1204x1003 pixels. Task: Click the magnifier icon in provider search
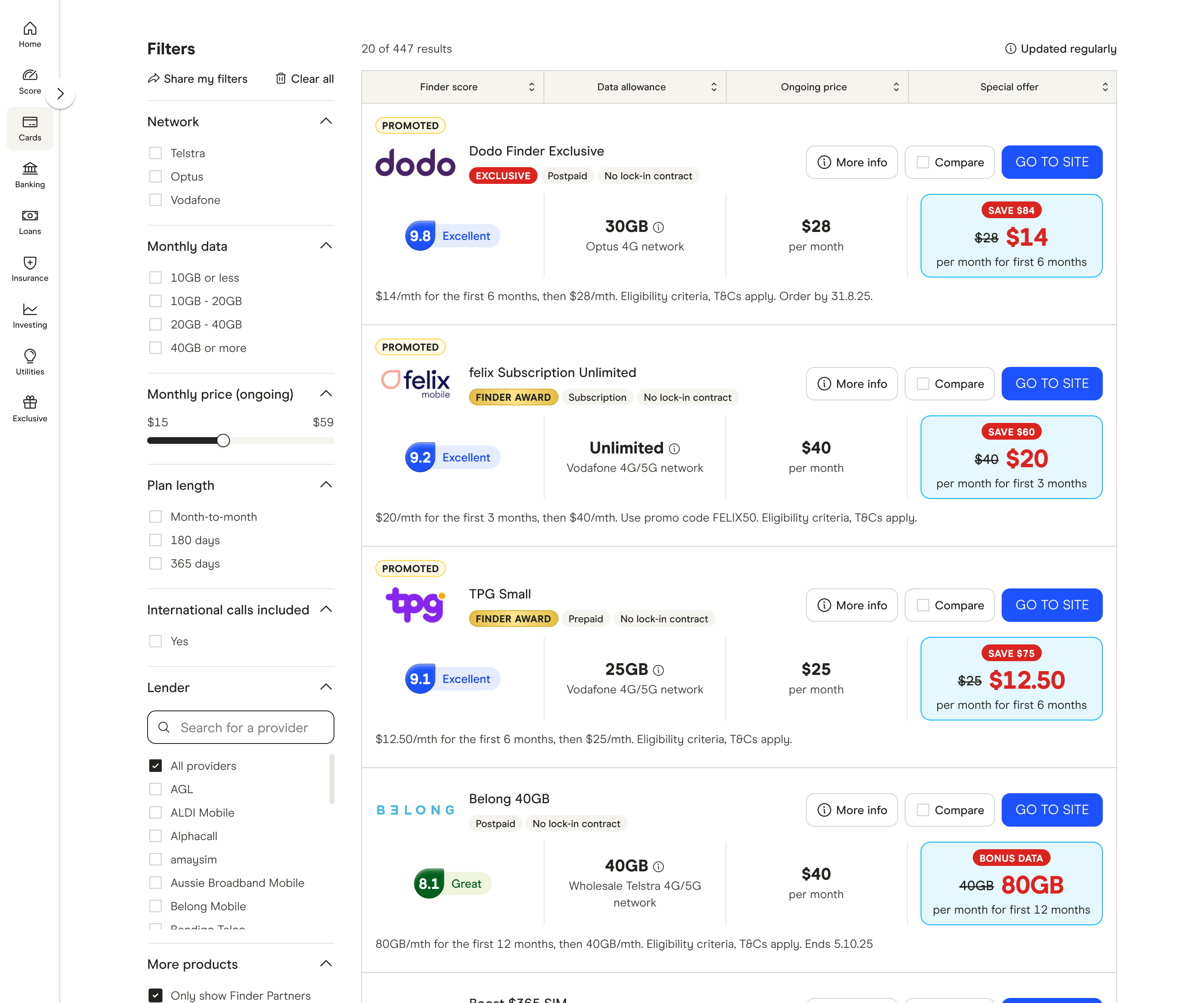click(x=164, y=727)
